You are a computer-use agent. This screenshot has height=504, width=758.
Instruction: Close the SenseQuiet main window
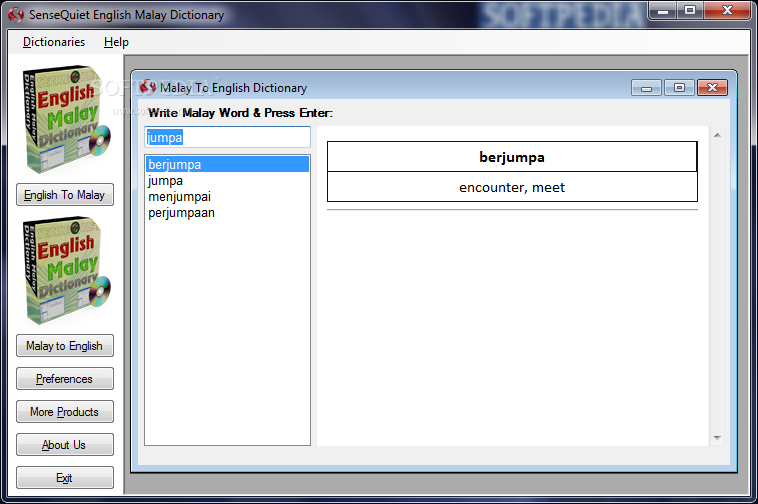(728, 10)
